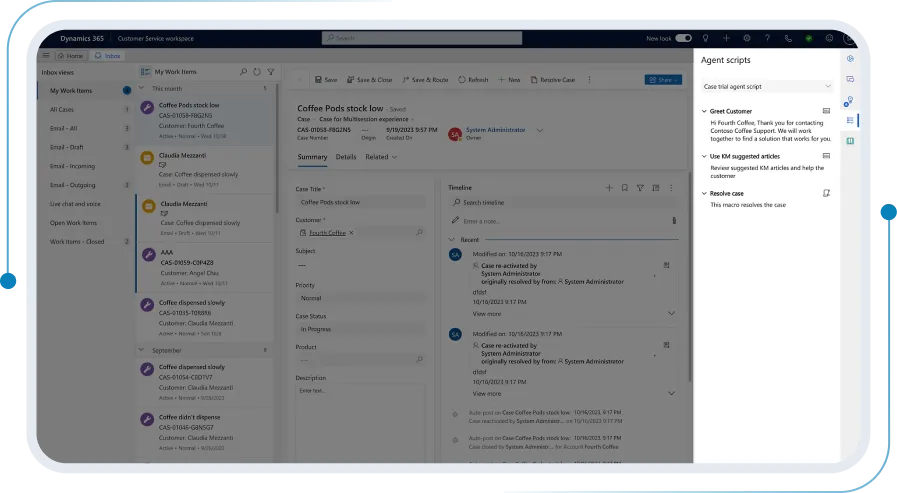
Task: Add a timeline record with plus icon
Action: (x=609, y=188)
